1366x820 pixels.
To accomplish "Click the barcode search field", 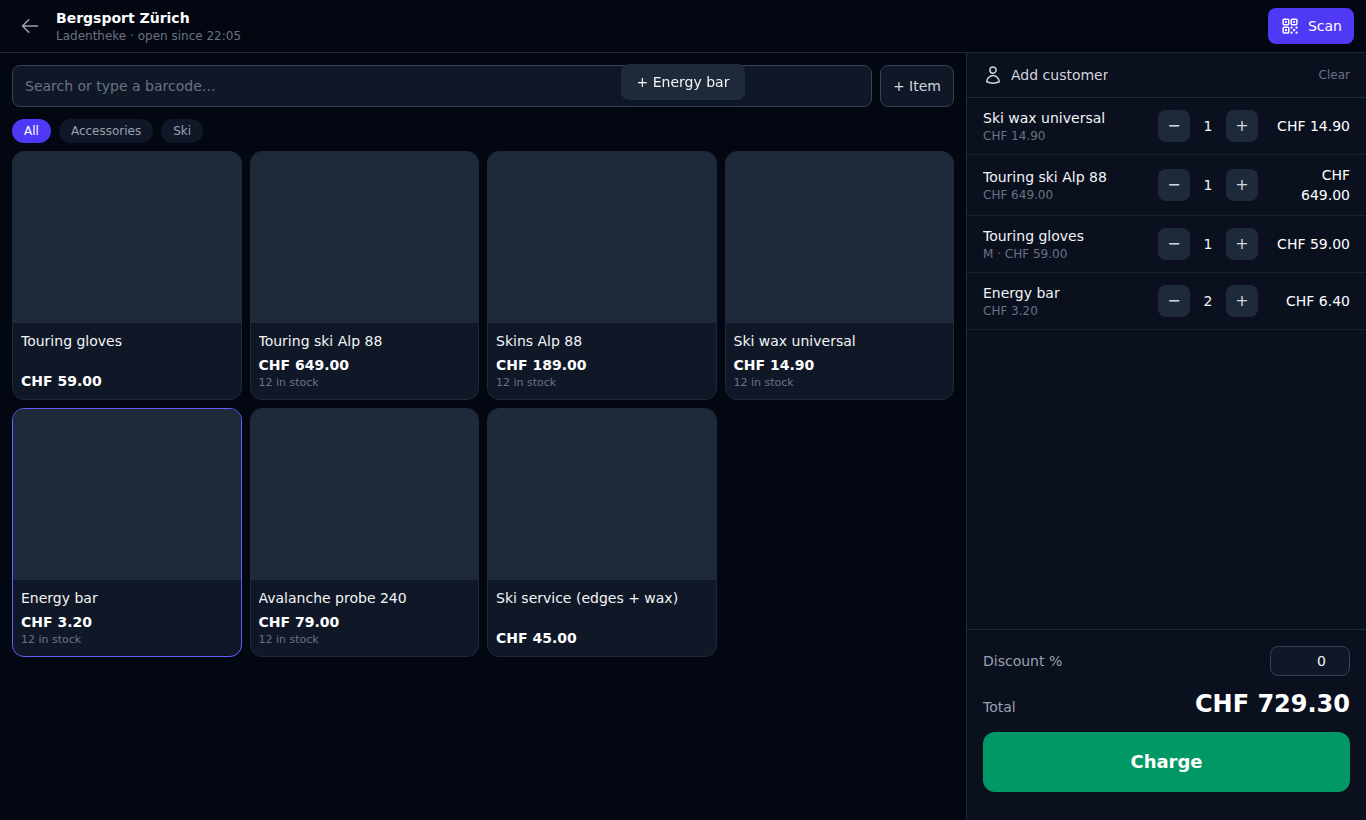I will click(442, 86).
